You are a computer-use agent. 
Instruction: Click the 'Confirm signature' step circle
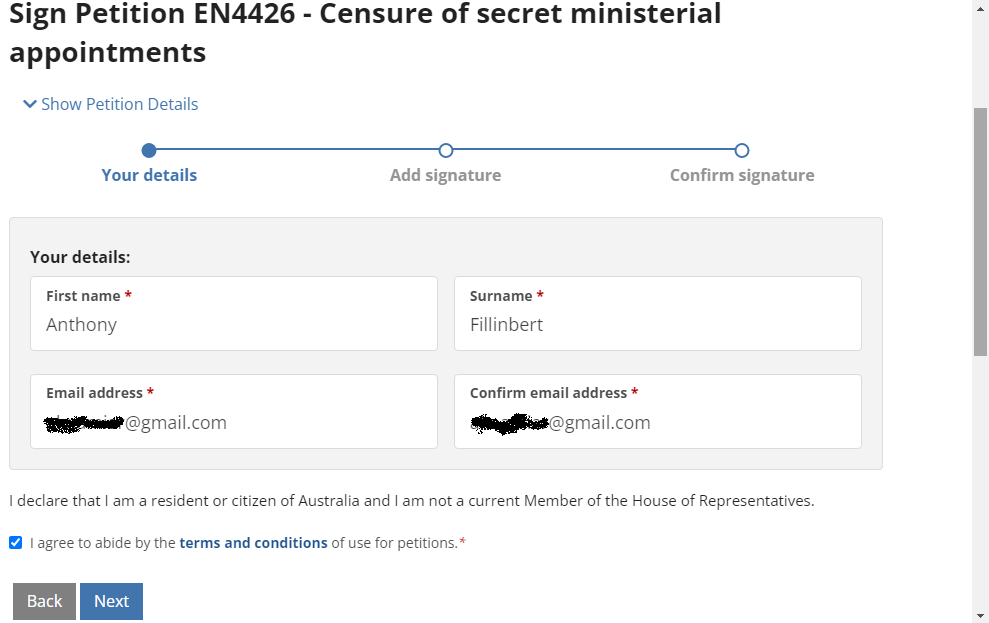pos(742,151)
